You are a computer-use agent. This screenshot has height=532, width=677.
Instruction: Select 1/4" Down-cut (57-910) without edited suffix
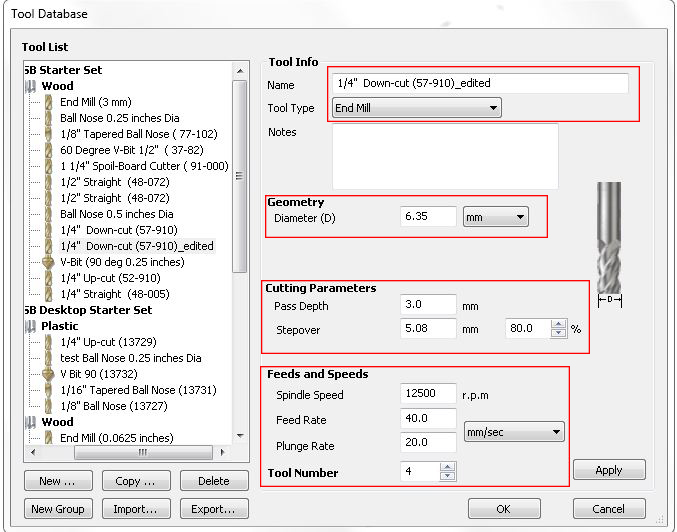tap(119, 230)
